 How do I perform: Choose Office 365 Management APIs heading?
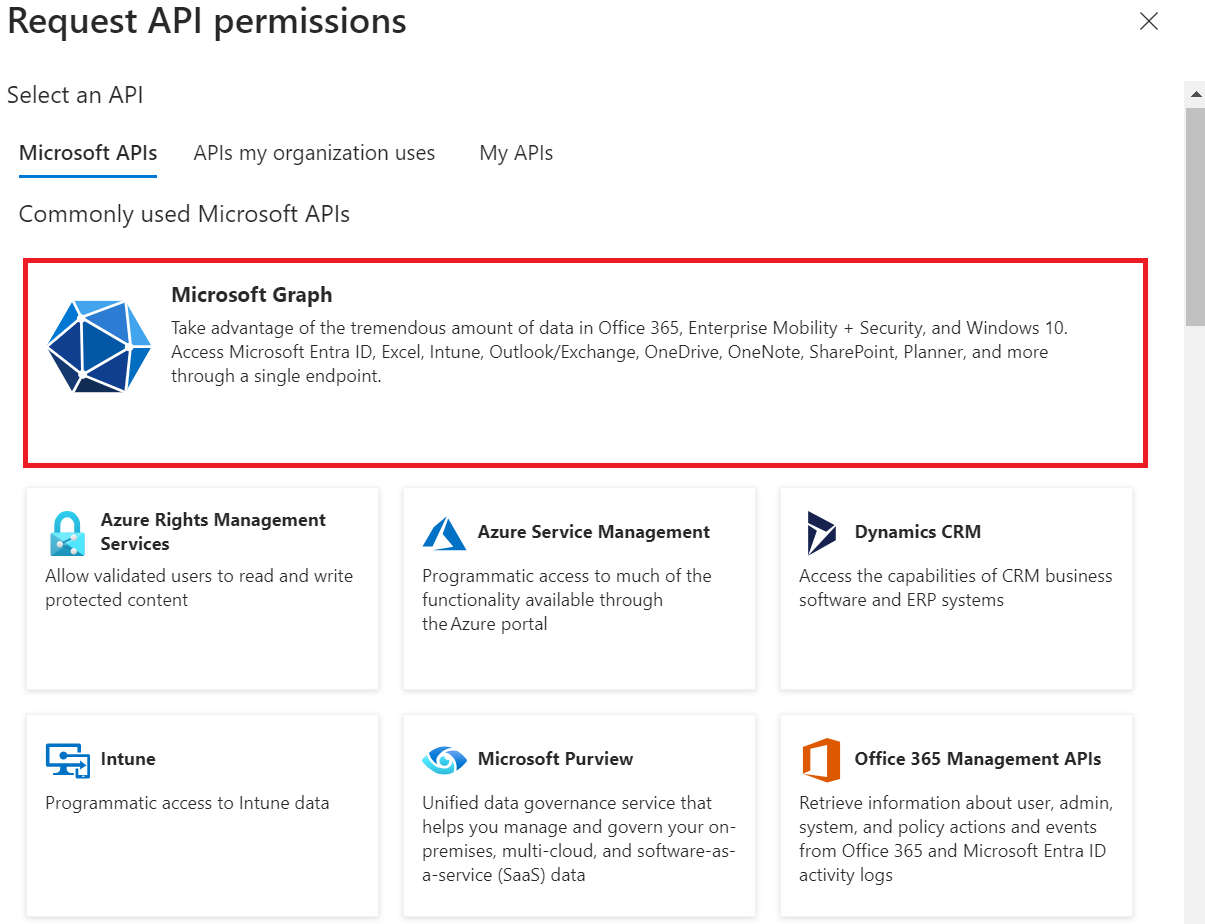977,759
